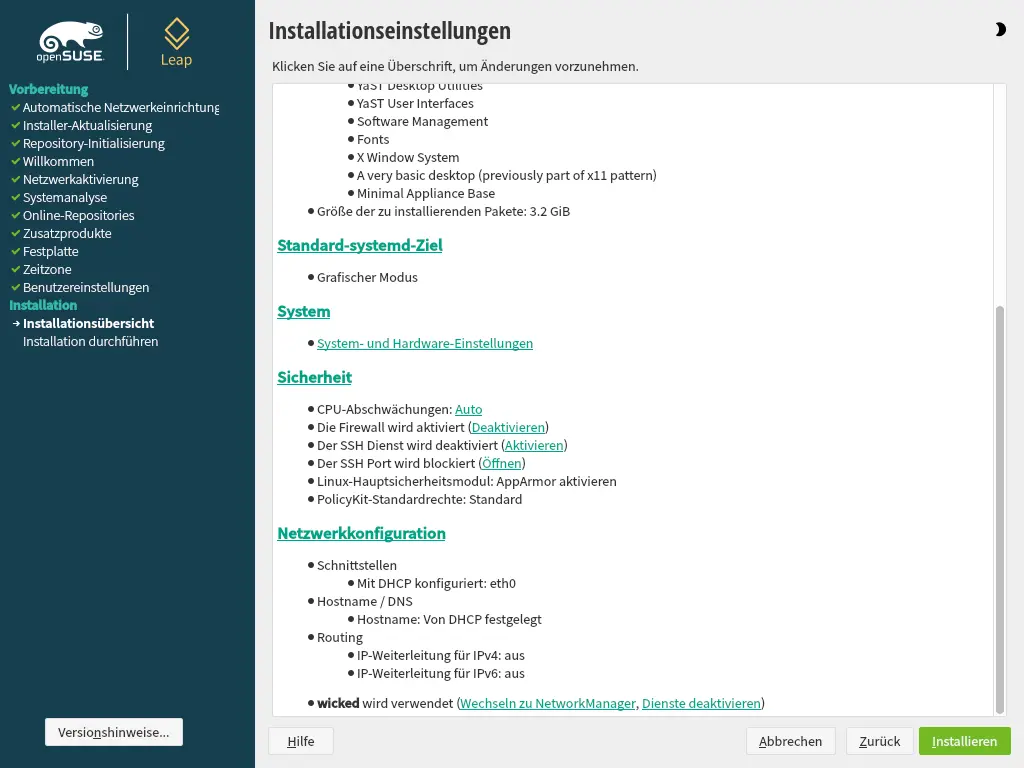The image size is (1024, 768).
Task: Open the Standard-systemd-Ziel heading
Action: tap(359, 245)
